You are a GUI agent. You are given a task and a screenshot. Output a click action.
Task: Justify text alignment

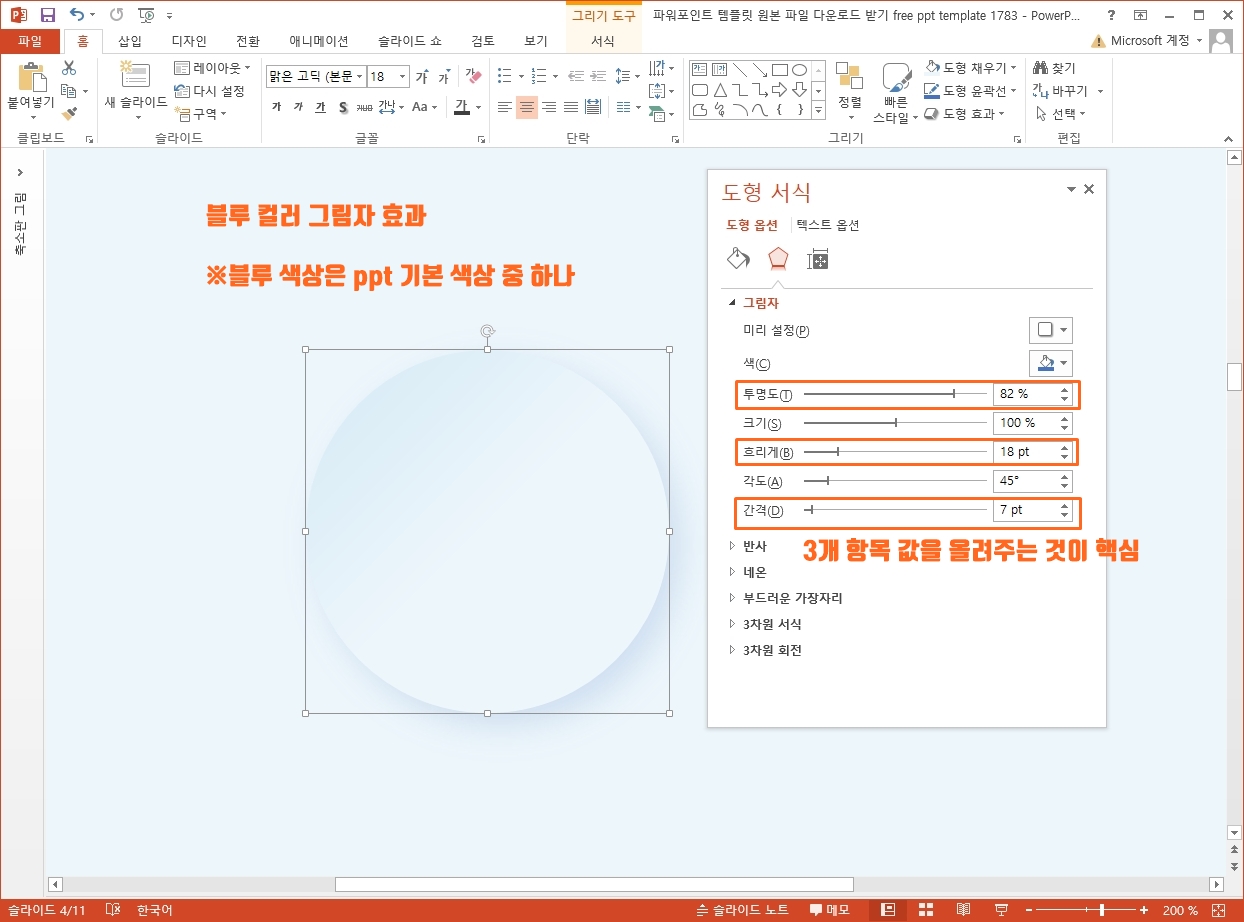click(571, 107)
